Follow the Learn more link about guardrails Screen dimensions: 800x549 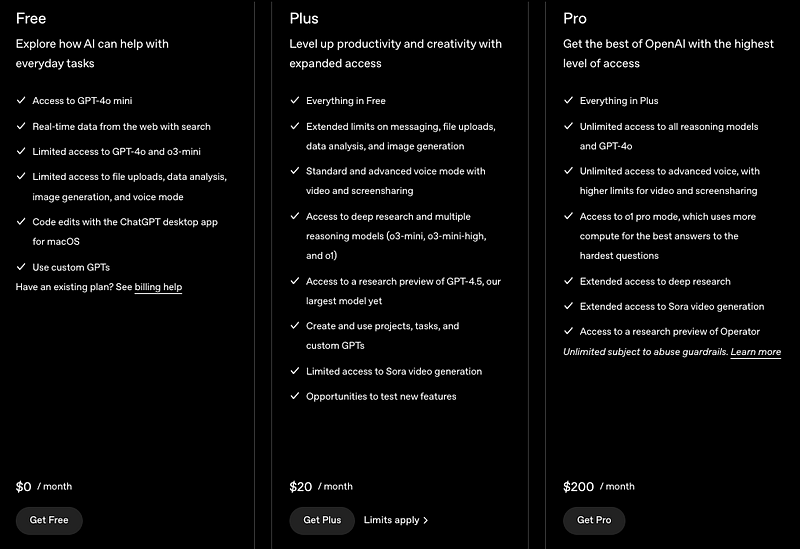tap(756, 352)
